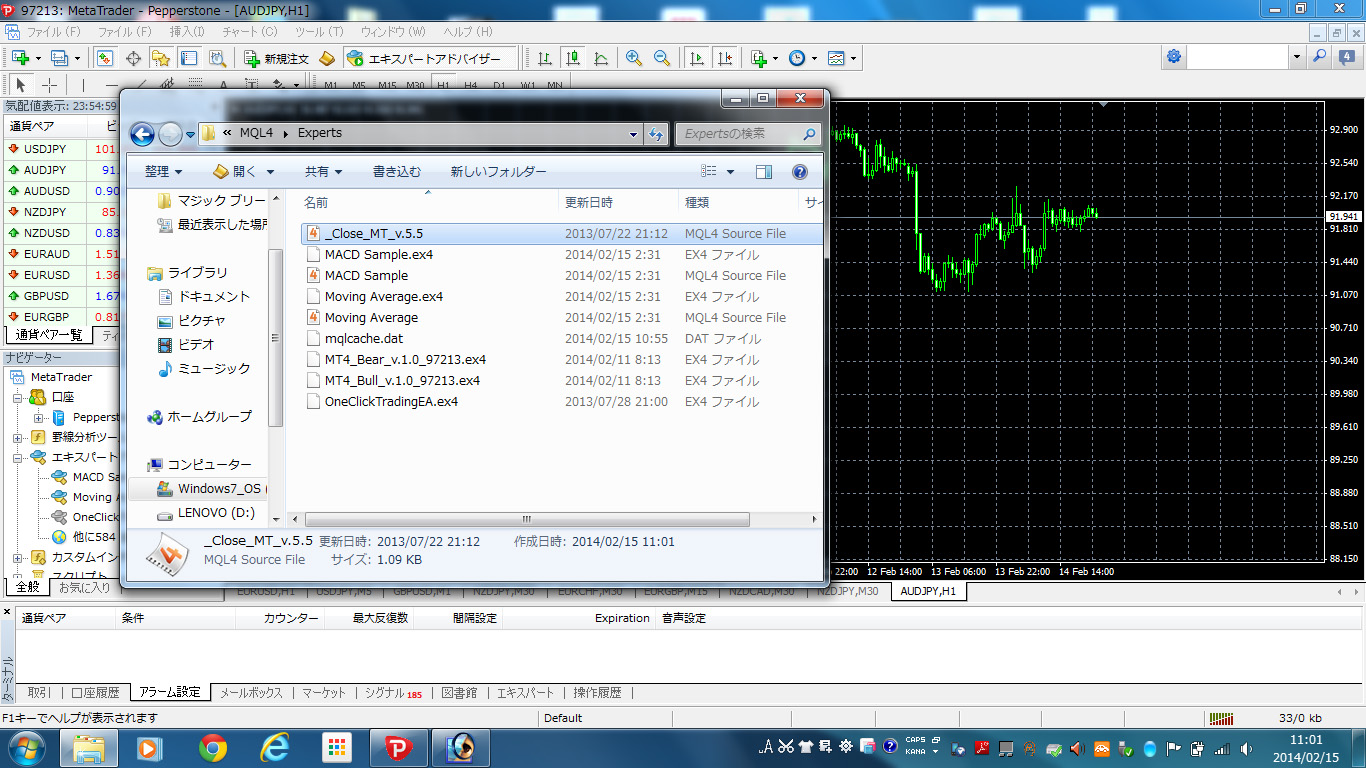1366x768 pixels.
Task: Toggle the エキスパートアドバイザー auto trading button
Action: 430,58
